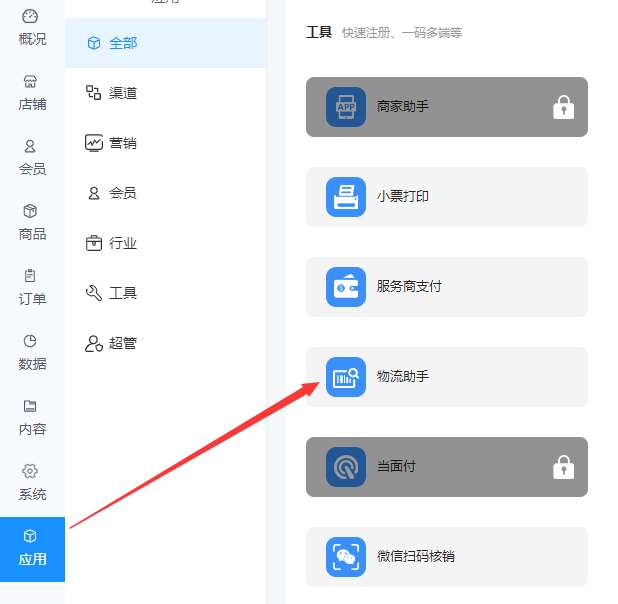
Task: Open the 超管 super admin category
Action: point(166,343)
